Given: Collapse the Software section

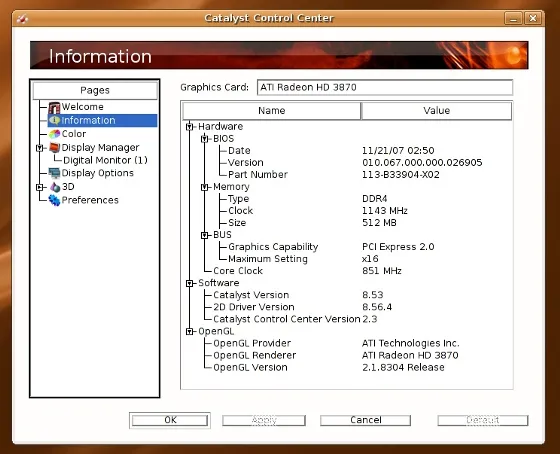Looking at the screenshot, I should point(190,283).
